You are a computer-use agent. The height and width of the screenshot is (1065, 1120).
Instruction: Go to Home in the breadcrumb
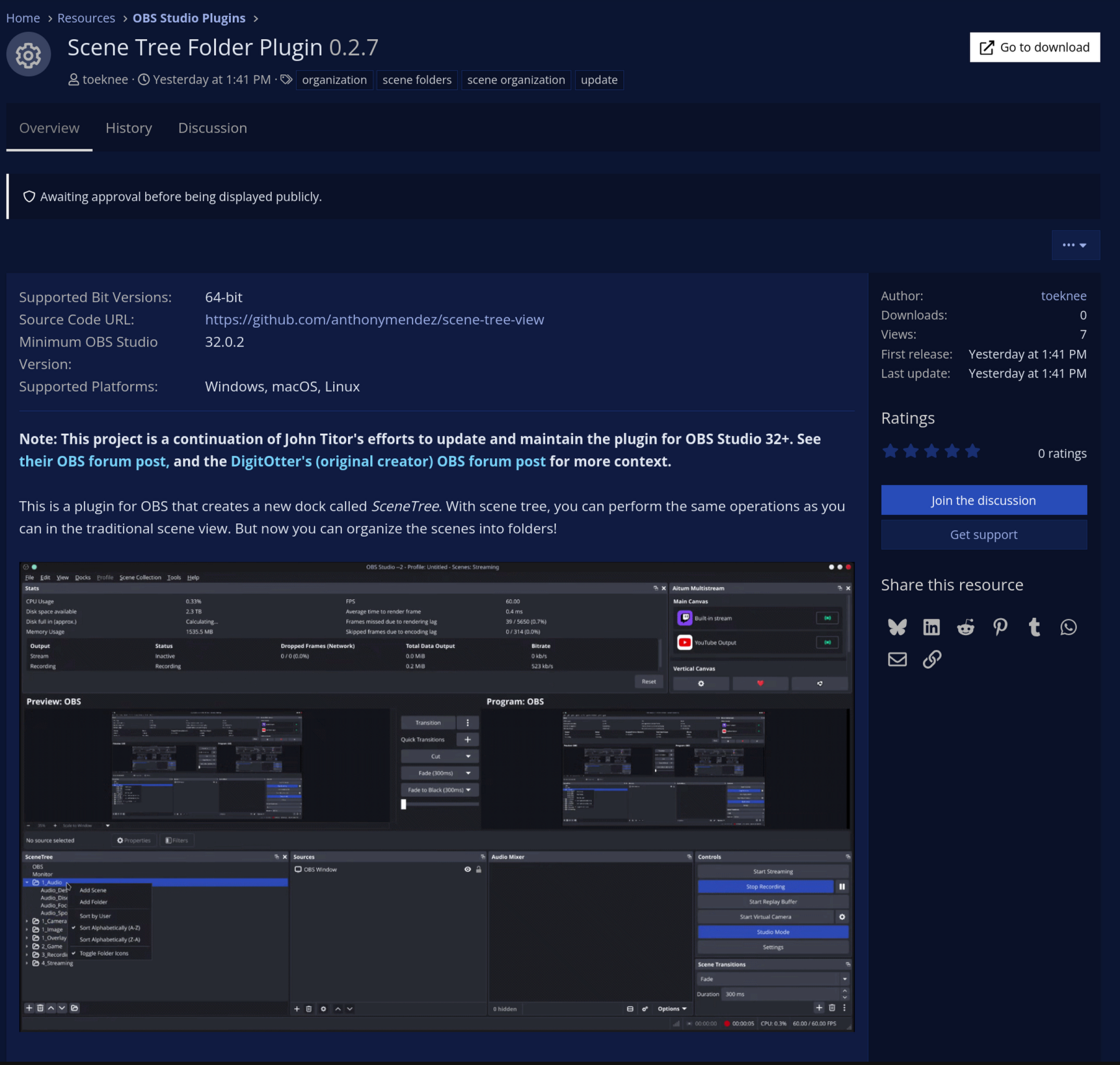point(23,18)
